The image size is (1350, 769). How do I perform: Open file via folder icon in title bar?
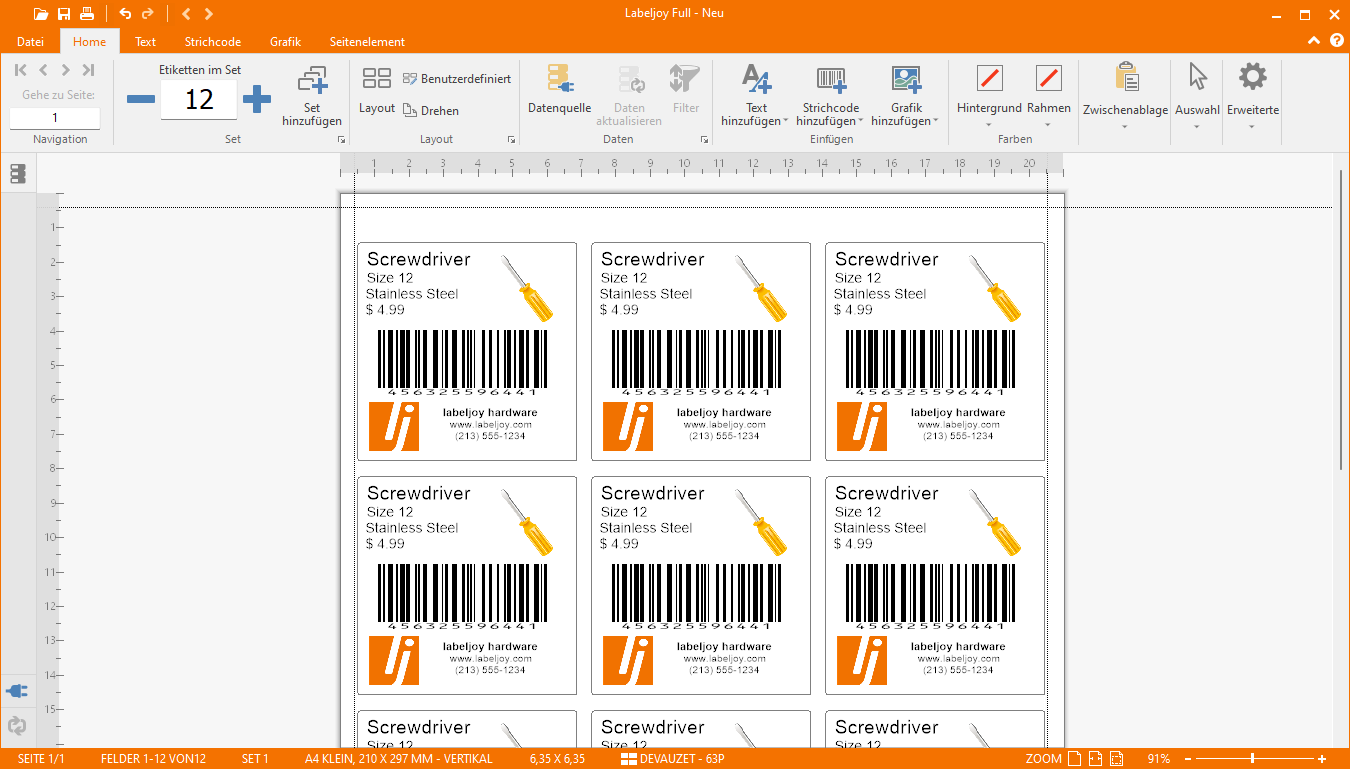(40, 14)
